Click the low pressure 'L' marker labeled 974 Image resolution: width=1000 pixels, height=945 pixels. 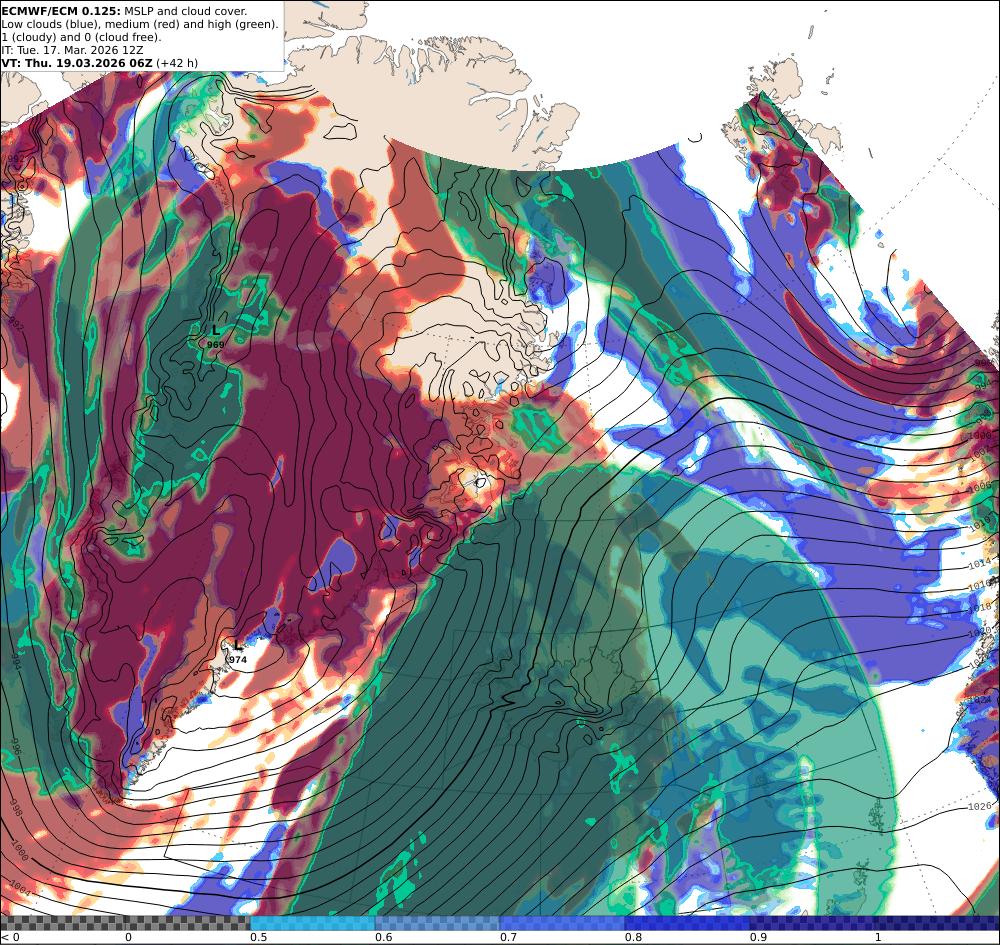pos(238,646)
